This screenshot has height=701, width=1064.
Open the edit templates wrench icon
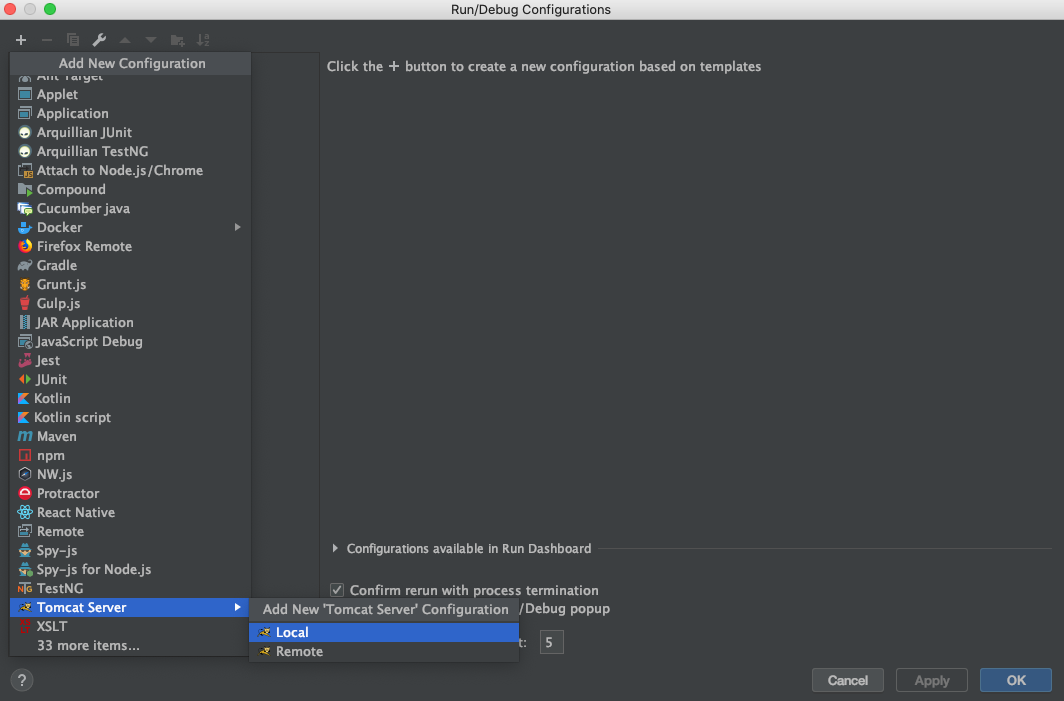tap(99, 40)
